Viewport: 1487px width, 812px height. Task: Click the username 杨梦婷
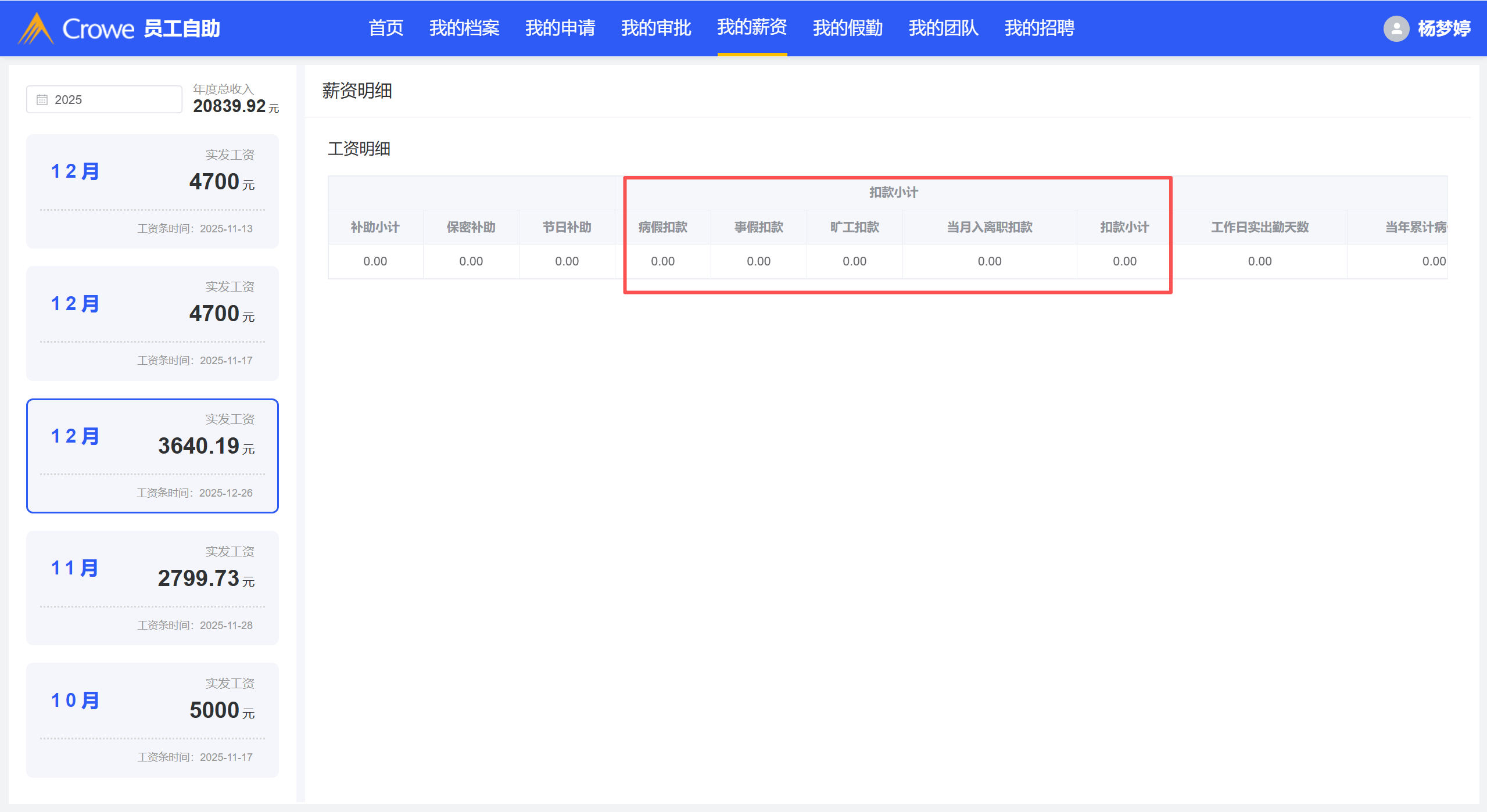tap(1443, 28)
